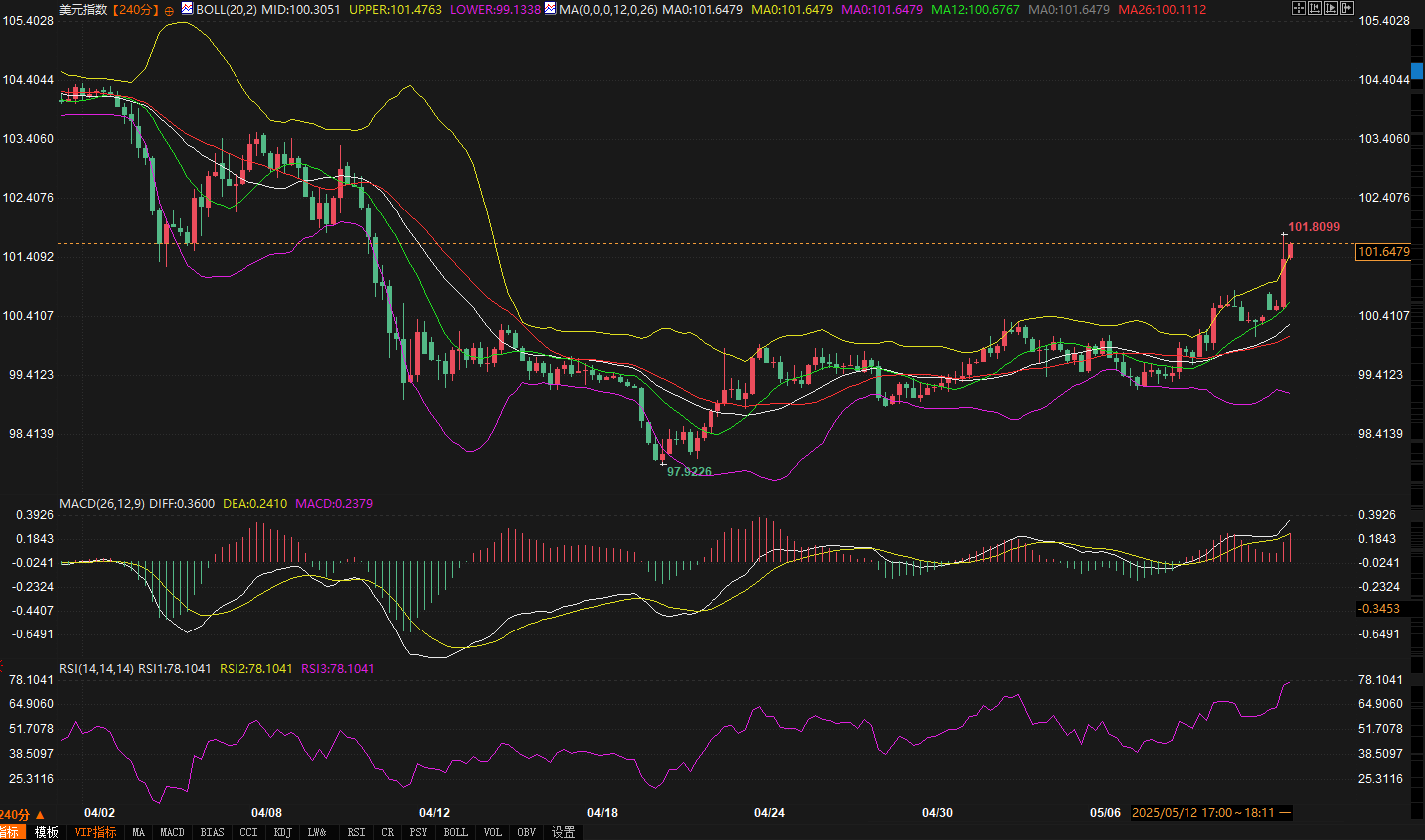Click the 101.8099 high price label
The width and height of the screenshot is (1425, 840).
(x=1314, y=227)
